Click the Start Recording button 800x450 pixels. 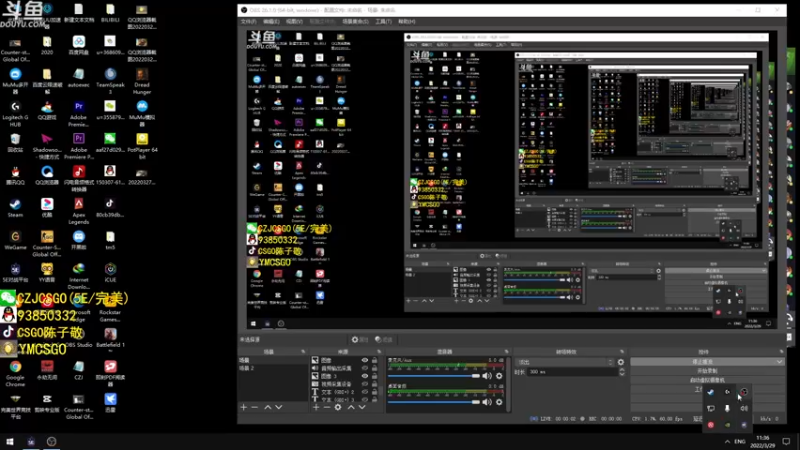pyautogui.click(x=707, y=370)
